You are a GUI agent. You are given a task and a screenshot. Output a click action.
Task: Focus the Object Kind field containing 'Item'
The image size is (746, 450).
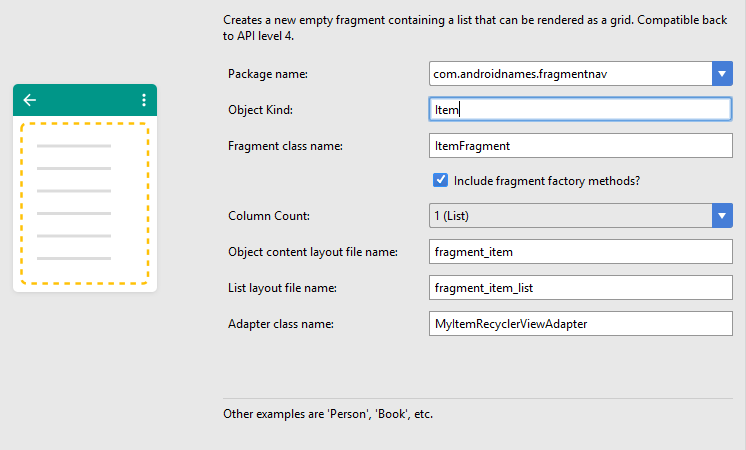click(x=580, y=109)
